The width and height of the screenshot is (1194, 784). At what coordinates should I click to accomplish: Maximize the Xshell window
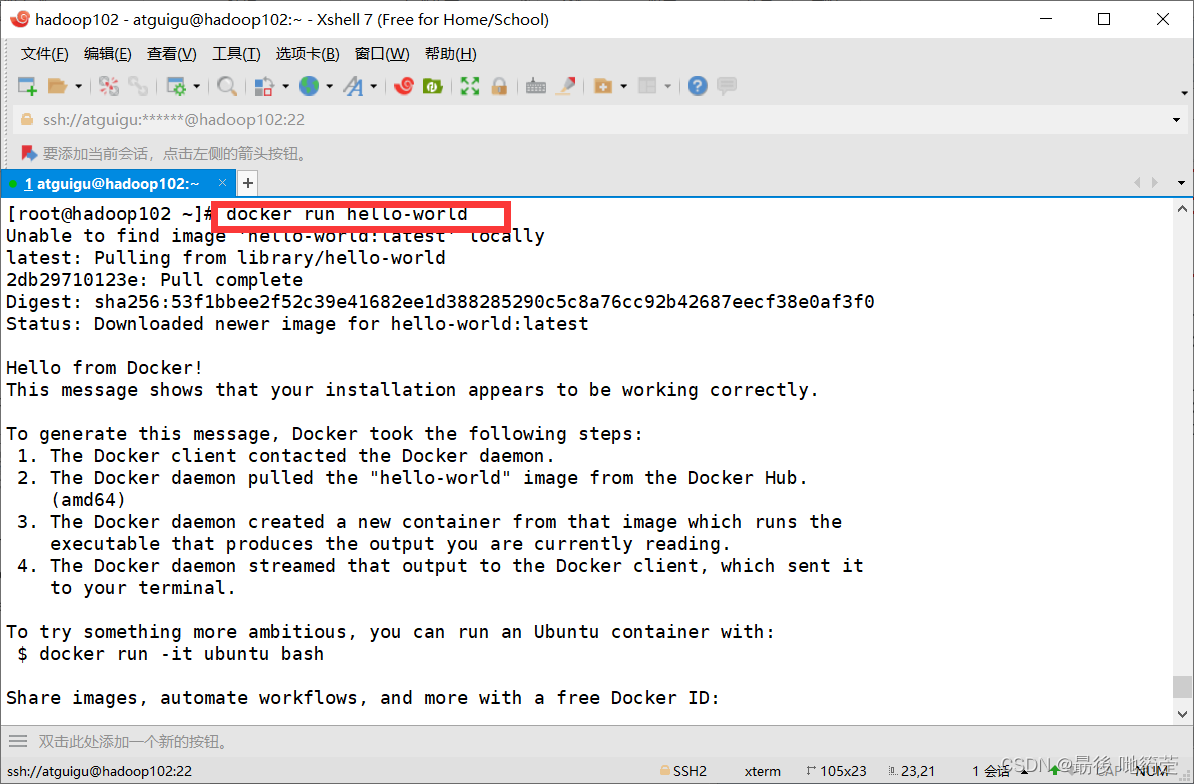coord(1104,20)
